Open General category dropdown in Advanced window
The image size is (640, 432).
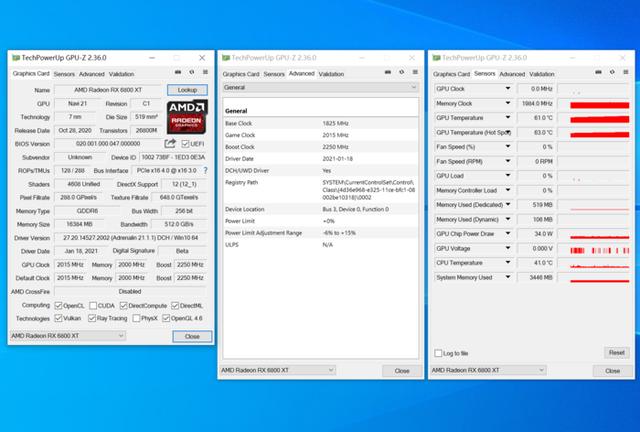320,87
